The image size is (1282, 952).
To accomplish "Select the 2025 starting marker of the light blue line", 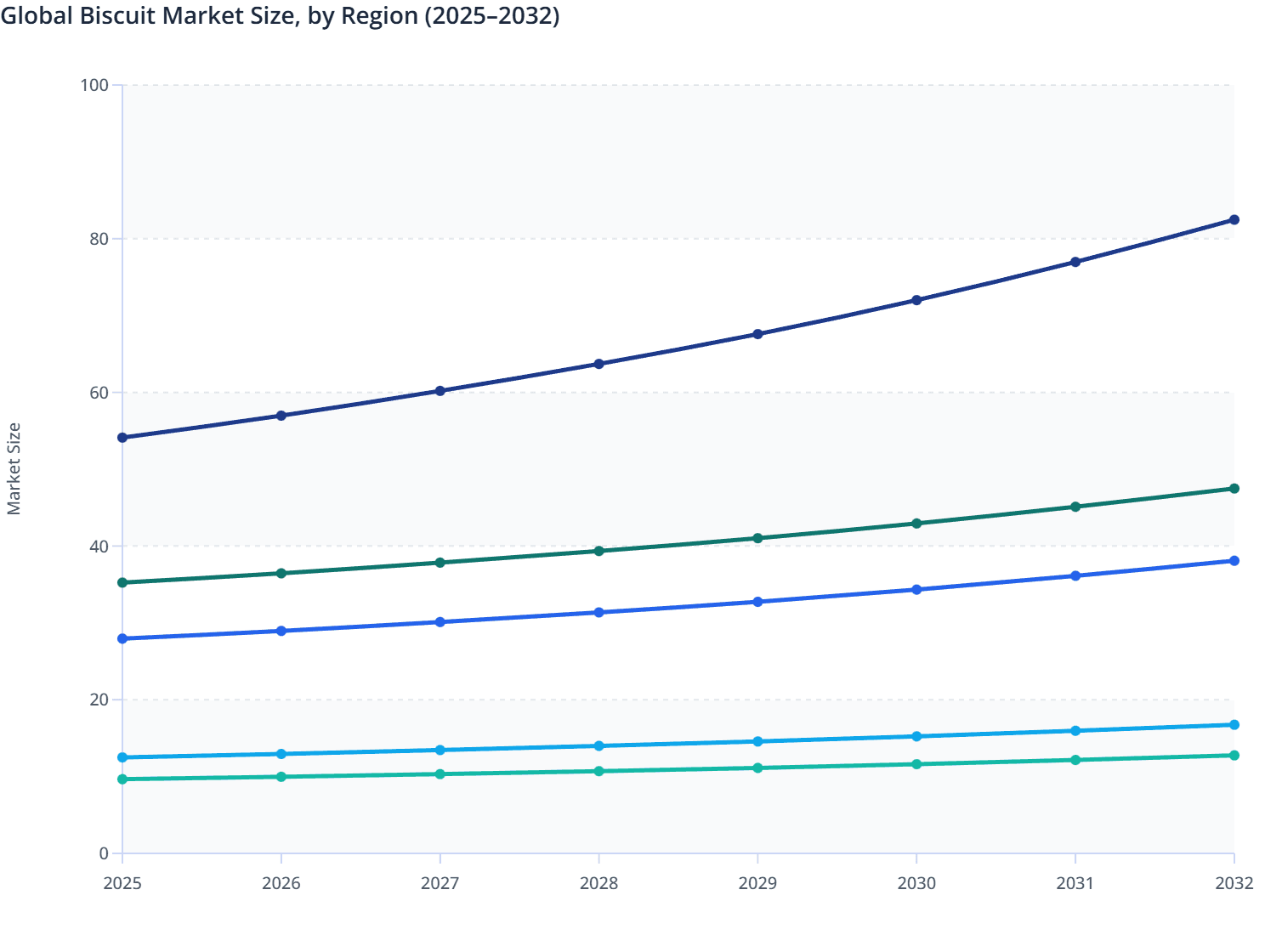I will 122,756.
